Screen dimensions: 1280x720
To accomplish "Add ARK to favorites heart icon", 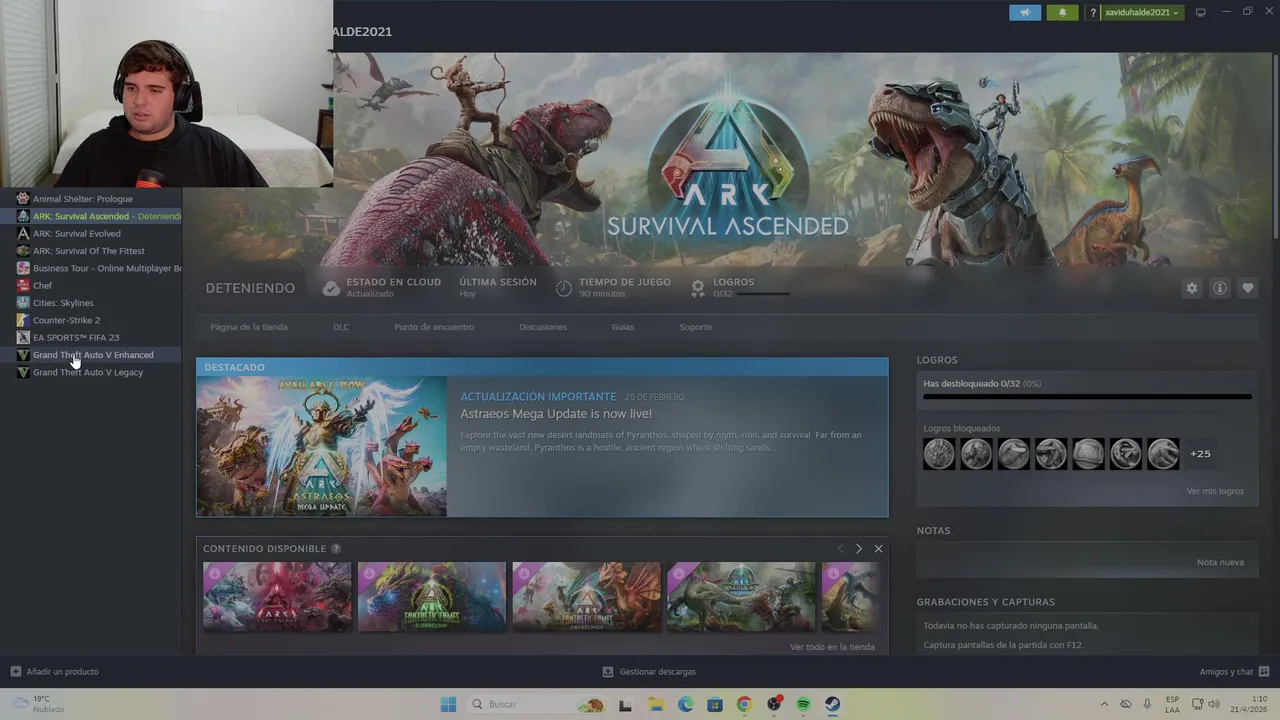I will pyautogui.click(x=1247, y=288).
